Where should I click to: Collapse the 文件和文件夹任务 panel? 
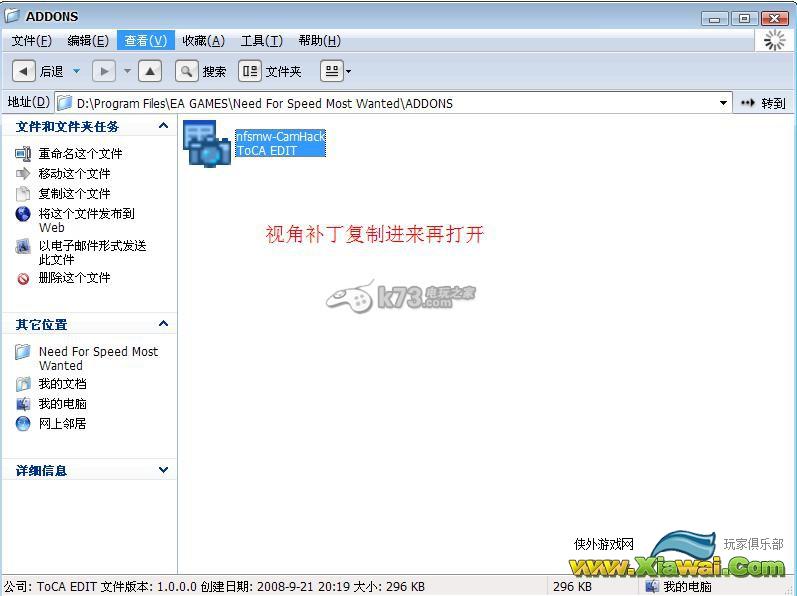click(163, 126)
